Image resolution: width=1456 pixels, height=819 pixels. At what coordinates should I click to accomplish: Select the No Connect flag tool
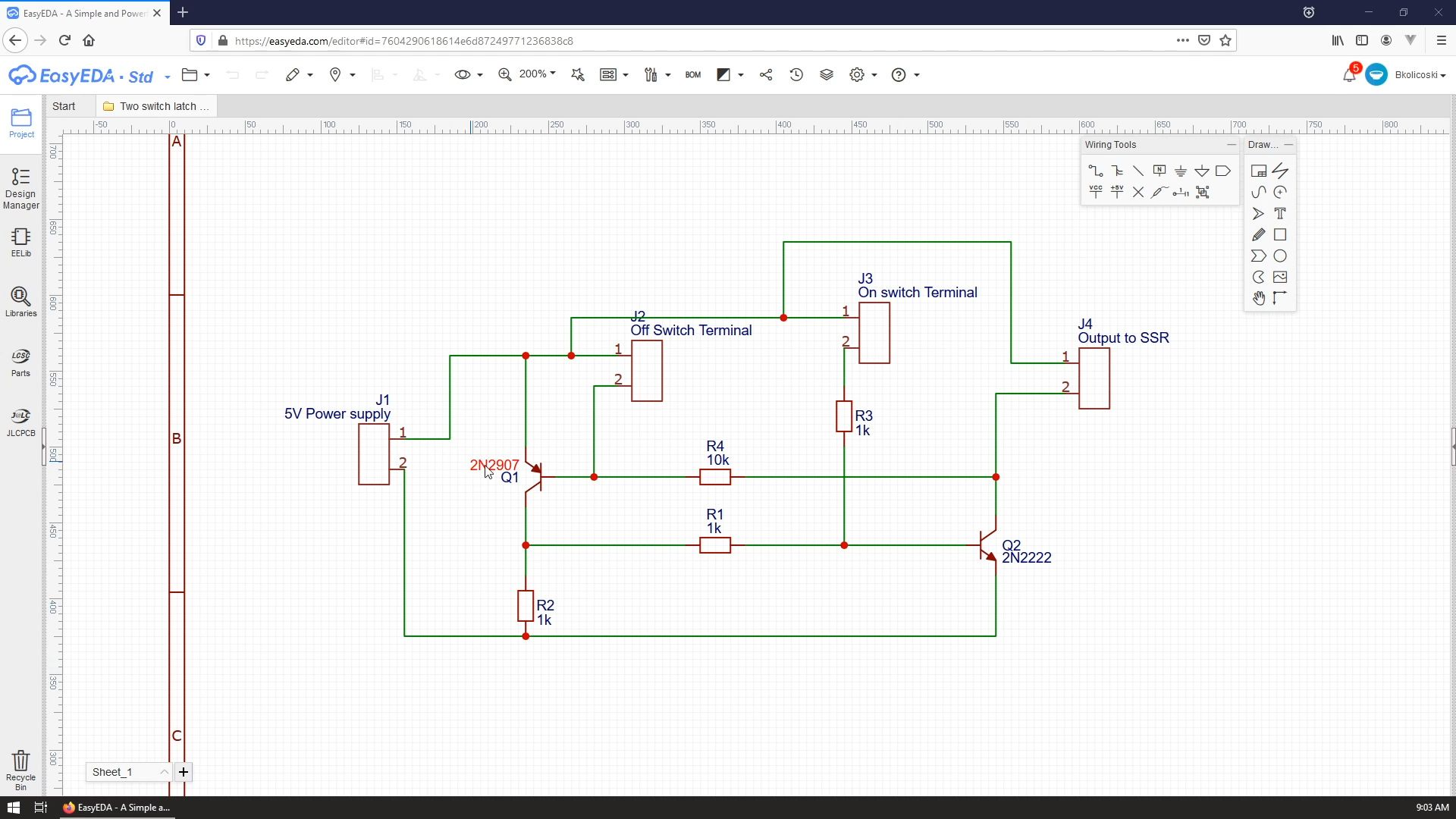[x=1138, y=192]
